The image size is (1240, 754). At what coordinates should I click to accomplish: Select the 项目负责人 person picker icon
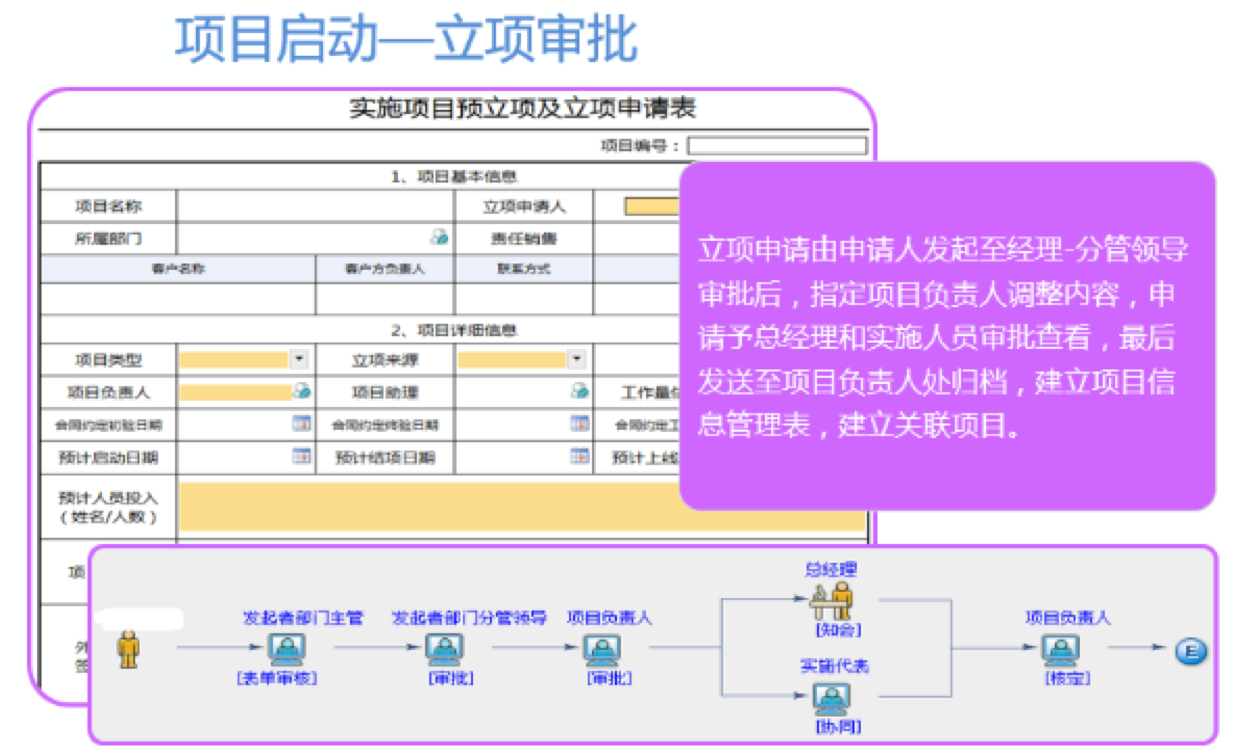pyautogui.click(x=303, y=391)
